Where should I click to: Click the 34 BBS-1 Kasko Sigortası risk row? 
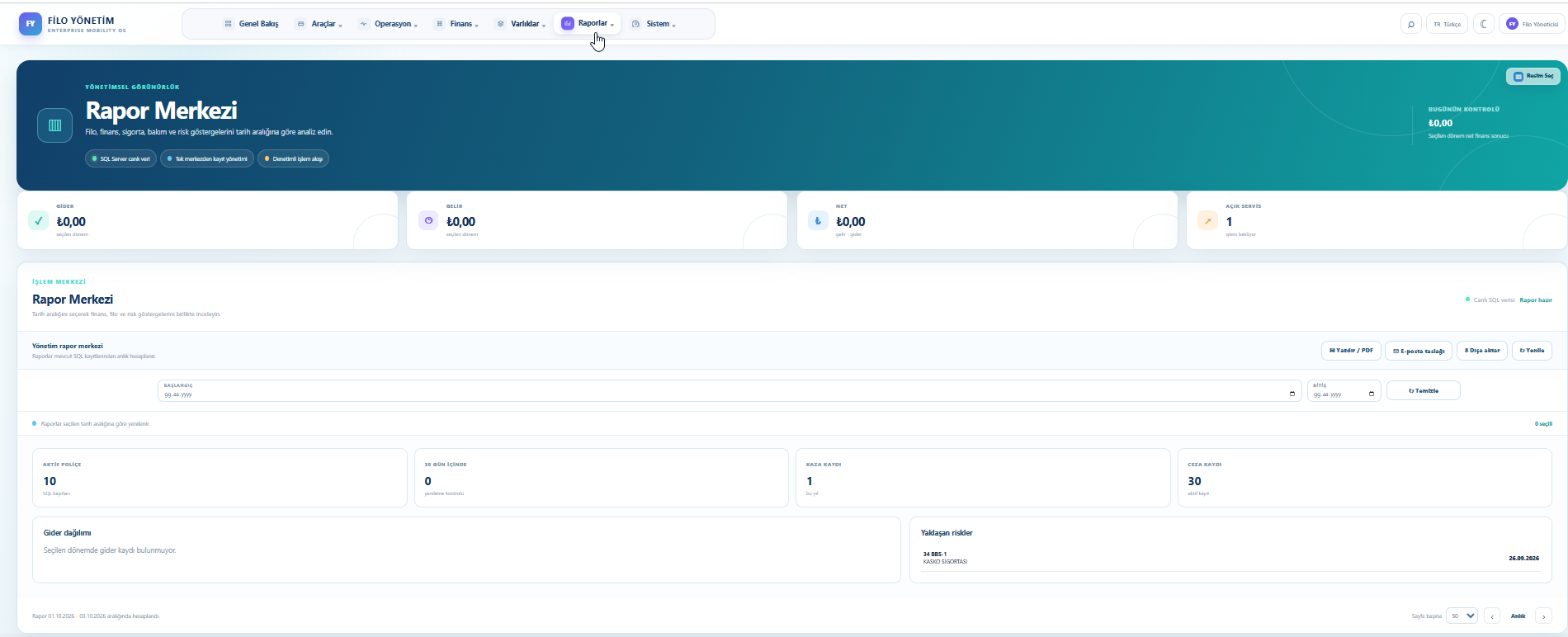tap(1230, 558)
